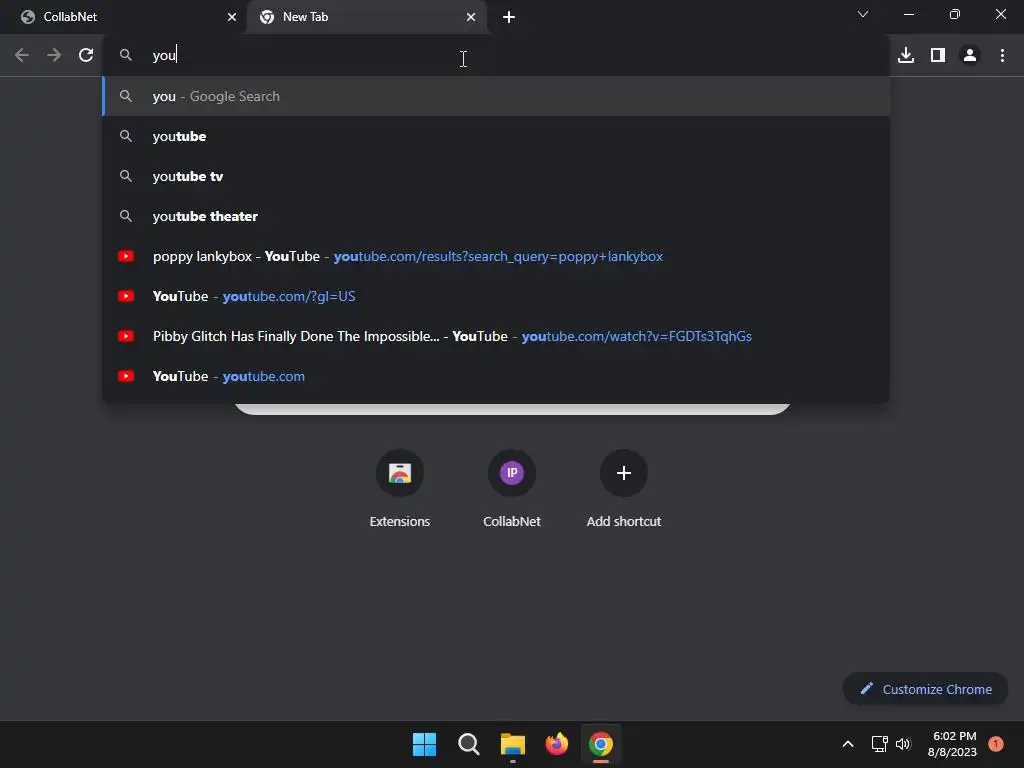Open 'poppy lankybox - YouTube' history suggestion
Screen dimensions: 1024x768
[496, 256]
